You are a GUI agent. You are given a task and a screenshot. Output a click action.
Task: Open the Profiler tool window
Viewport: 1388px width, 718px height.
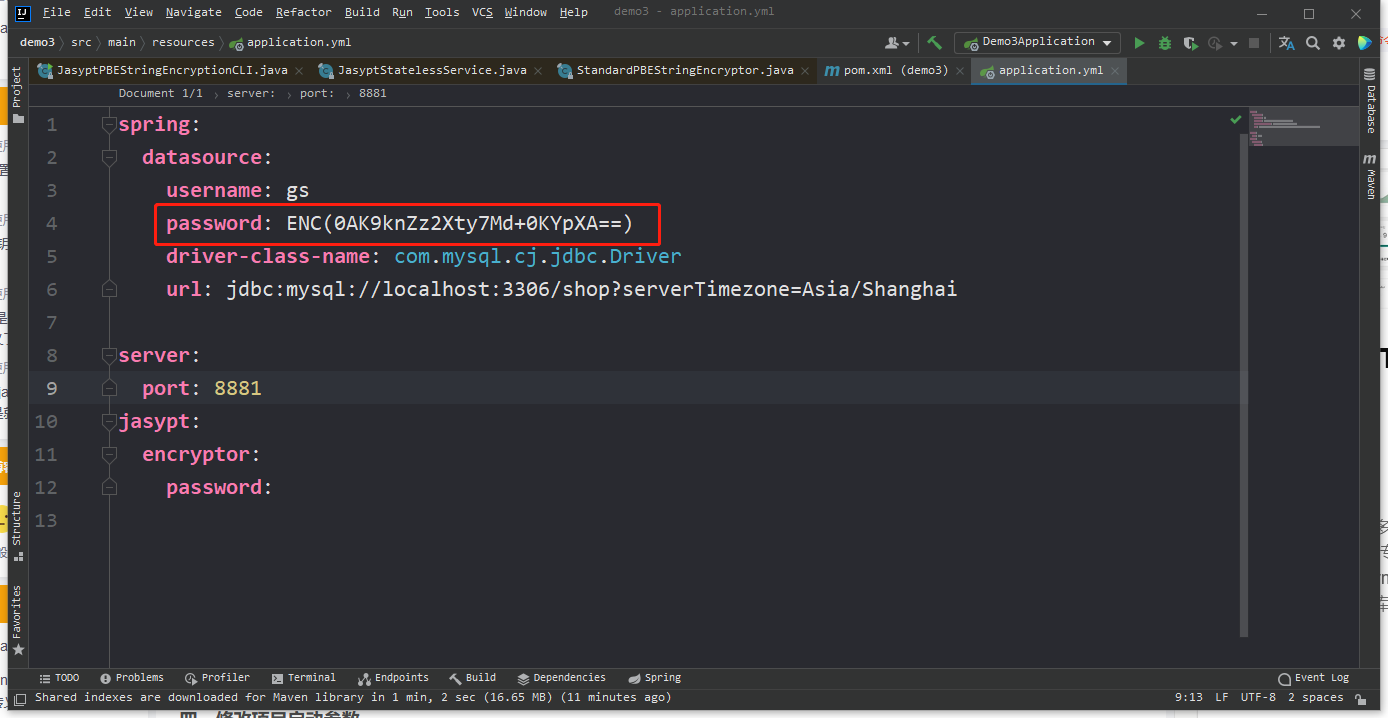pyautogui.click(x=217, y=678)
